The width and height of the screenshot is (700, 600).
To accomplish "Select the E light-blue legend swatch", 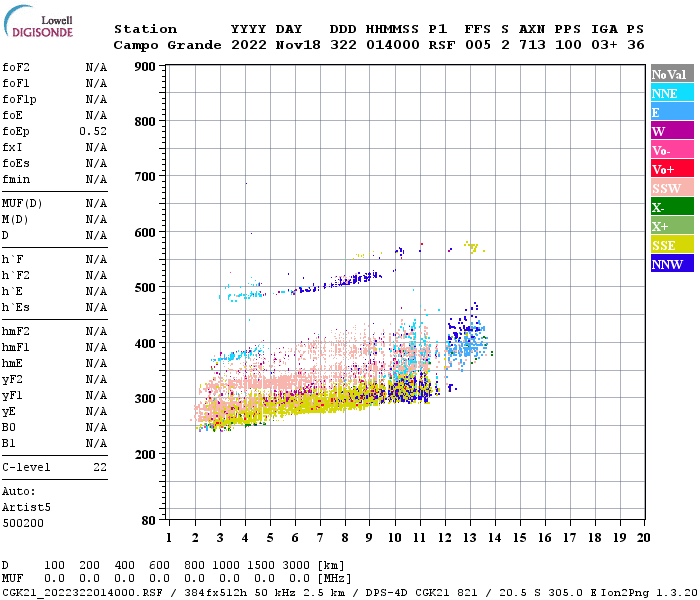I will (x=672, y=112).
